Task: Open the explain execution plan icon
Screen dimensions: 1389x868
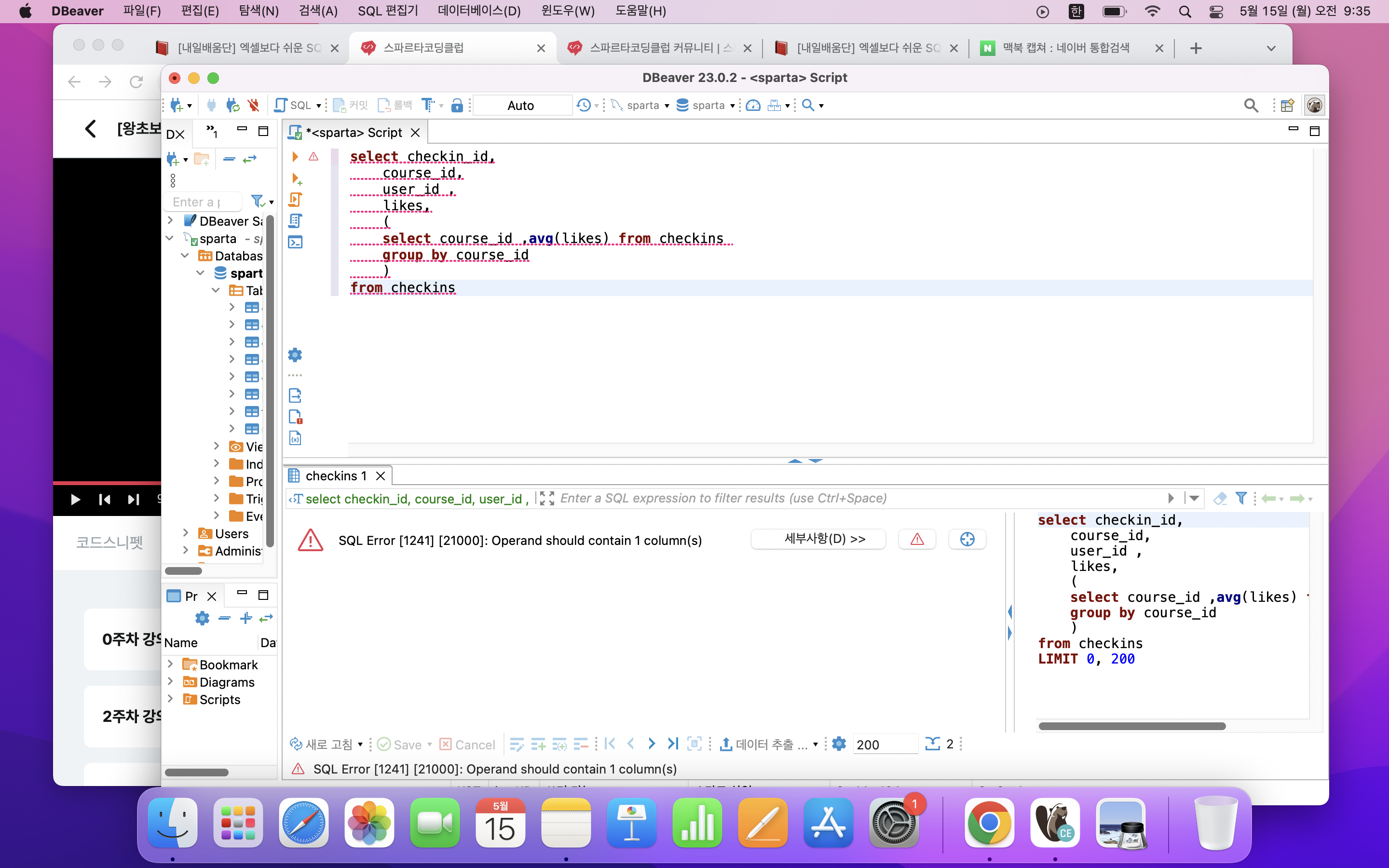Action: click(x=295, y=221)
